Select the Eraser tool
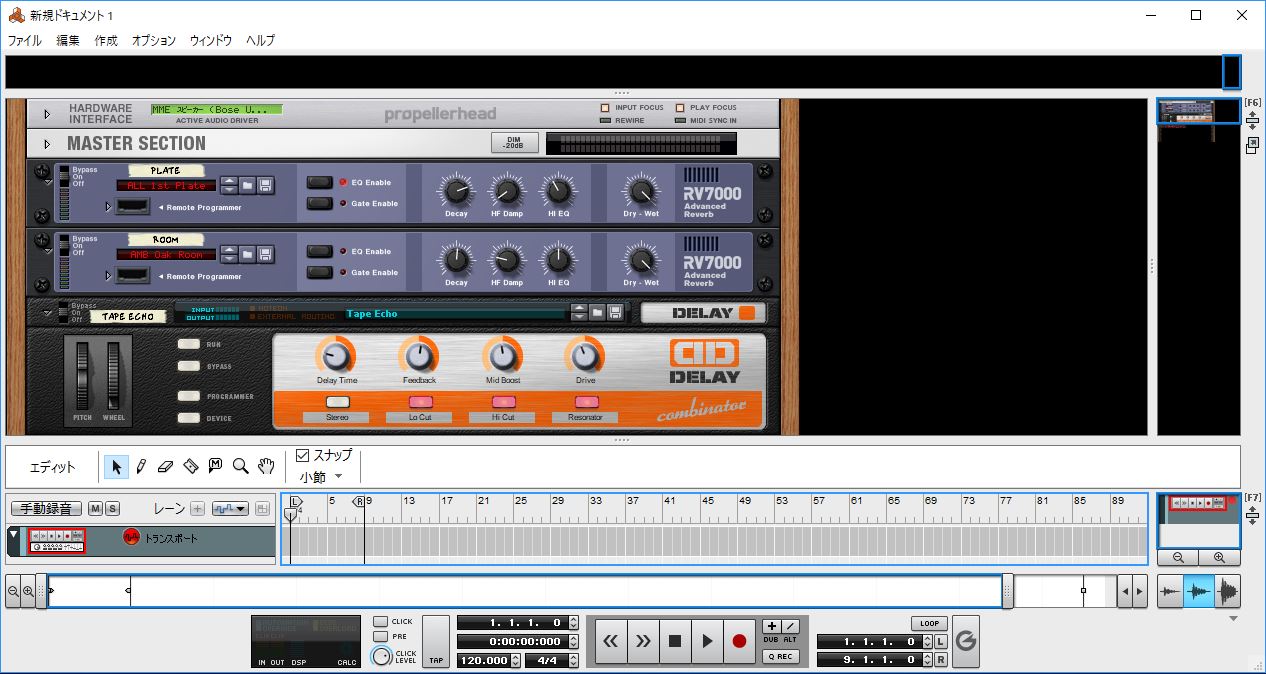The image size is (1266, 674). 166,466
